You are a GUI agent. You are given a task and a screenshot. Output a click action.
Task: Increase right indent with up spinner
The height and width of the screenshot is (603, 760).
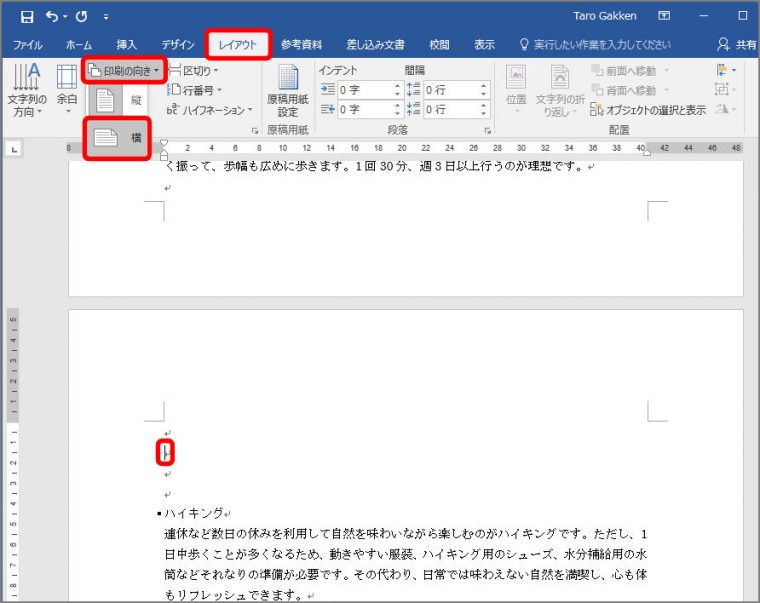397,106
